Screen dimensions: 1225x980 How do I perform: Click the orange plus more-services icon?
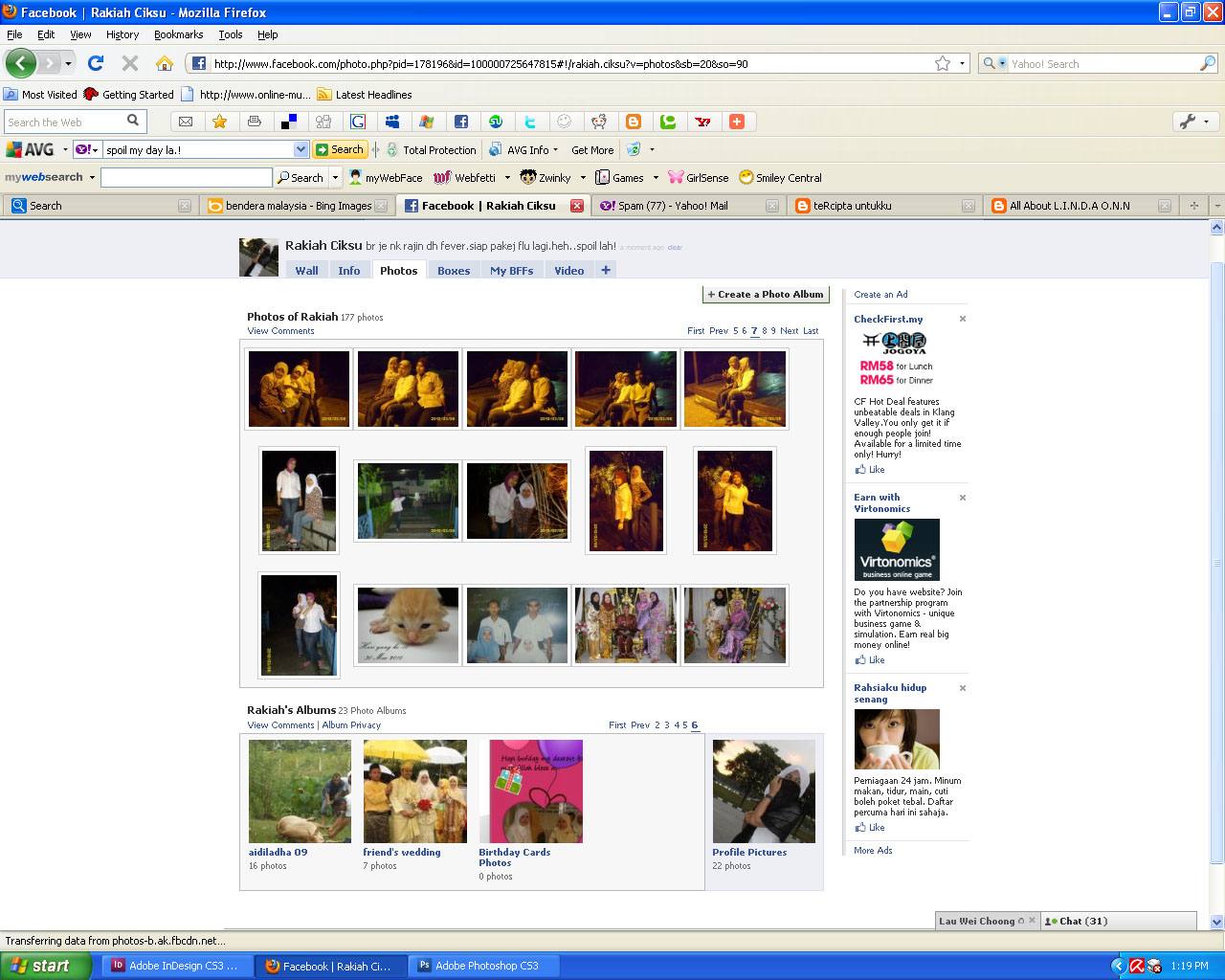coord(737,122)
